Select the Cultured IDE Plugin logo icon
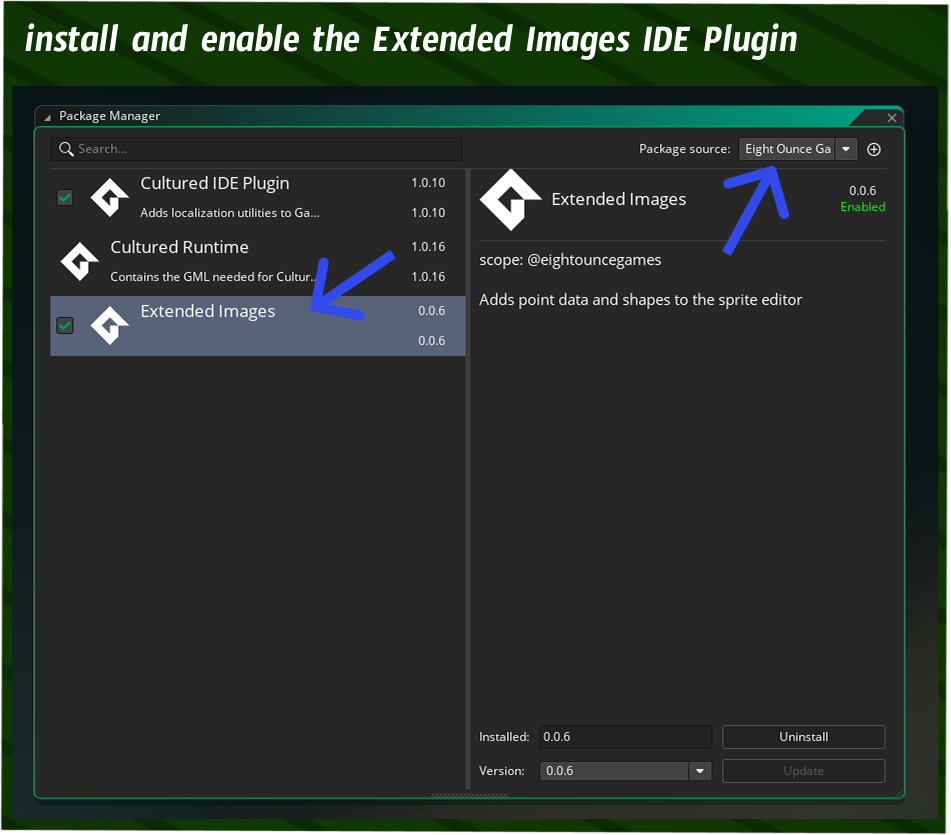The width and height of the screenshot is (951, 835). coord(109,198)
